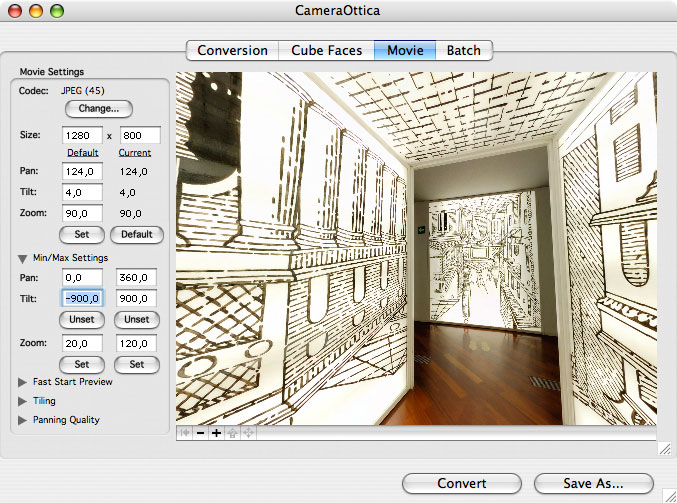677x503 pixels.
Task: Click the default Tilt field 4,0
Action: [x=82, y=192]
